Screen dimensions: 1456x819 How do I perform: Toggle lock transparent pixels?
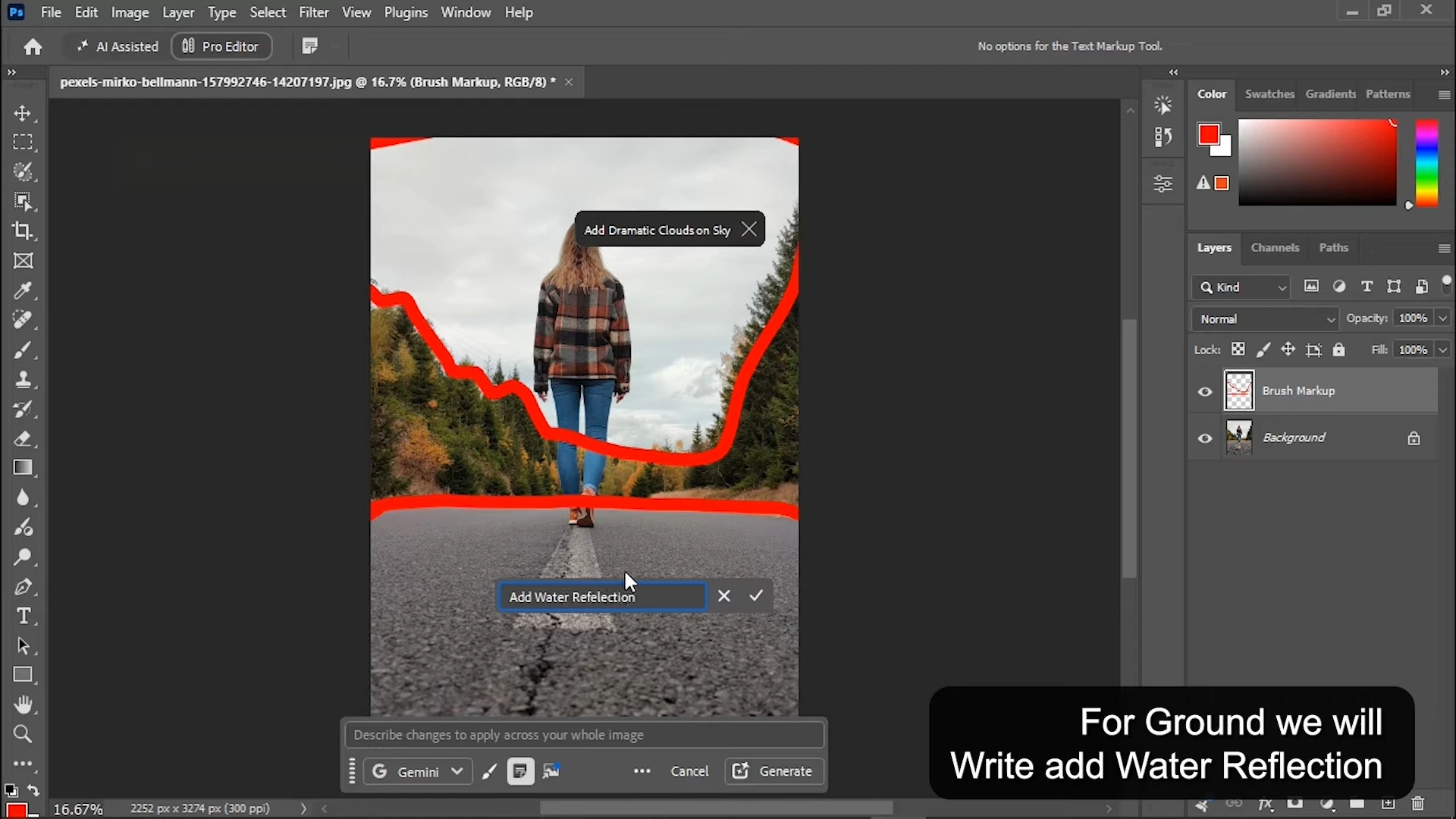1238,350
